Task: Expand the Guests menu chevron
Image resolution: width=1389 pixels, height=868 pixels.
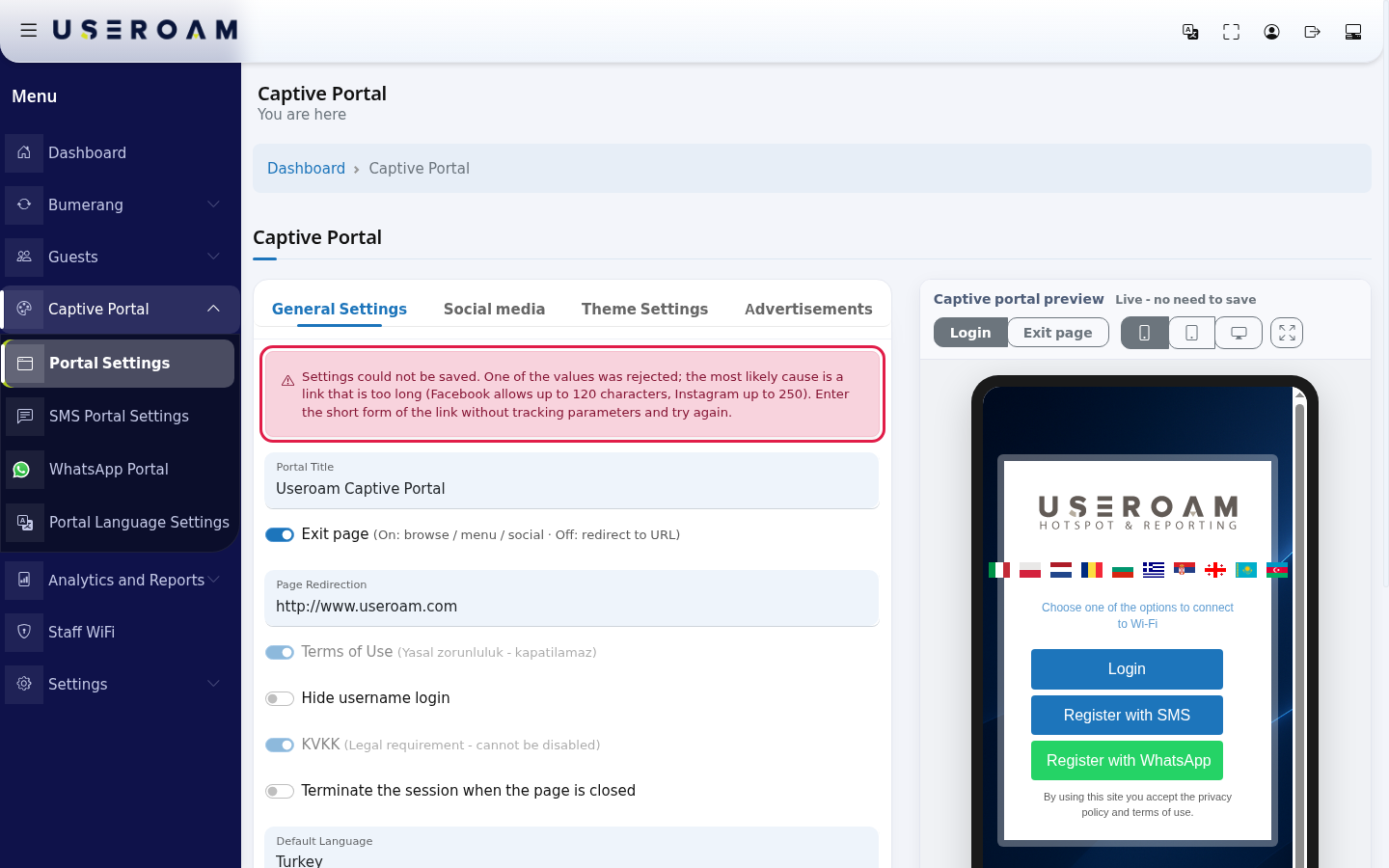Action: [213, 257]
